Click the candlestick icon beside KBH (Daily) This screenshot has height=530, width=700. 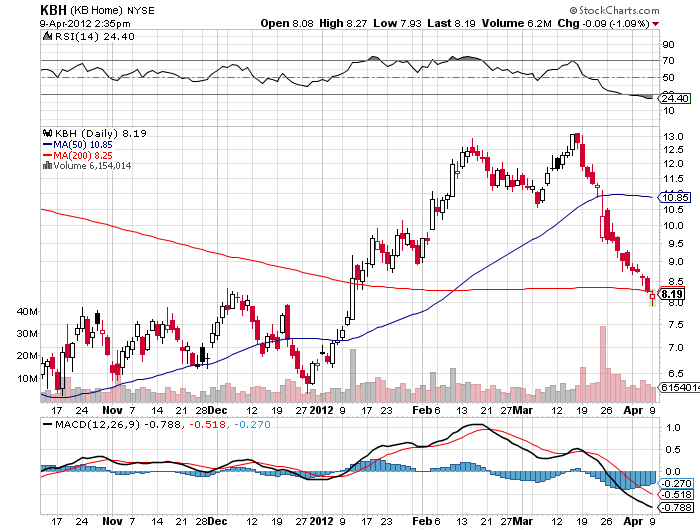pyautogui.click(x=47, y=133)
